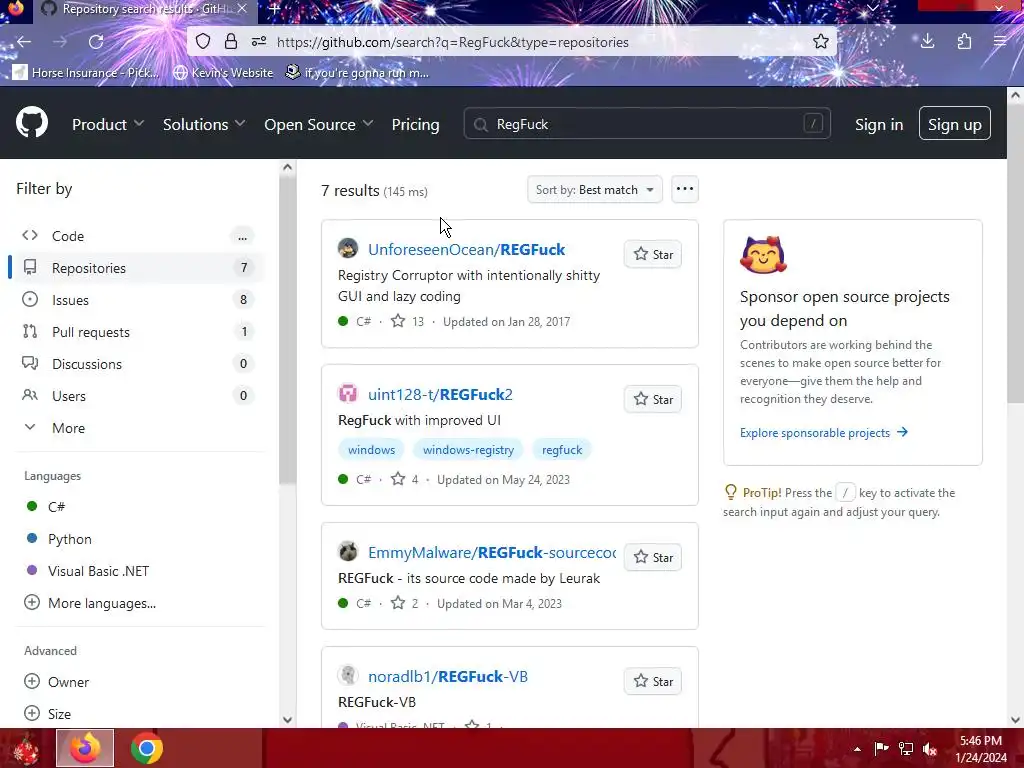Launch Chrome from the taskbar
The width and height of the screenshot is (1024, 768).
146,748
